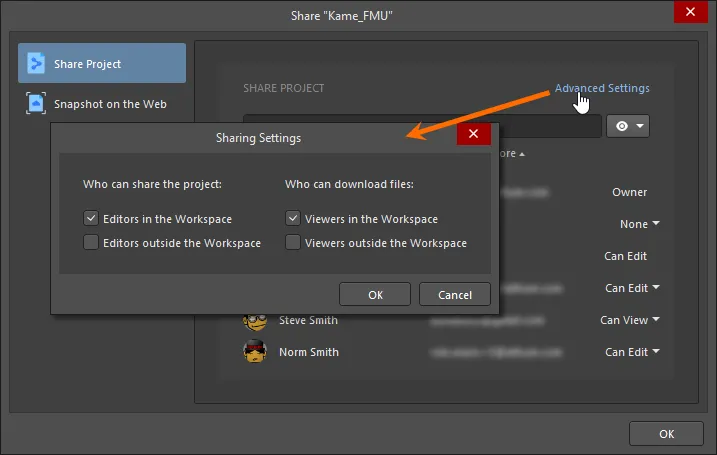Uncheck Viewers in the Workspace

293,218
